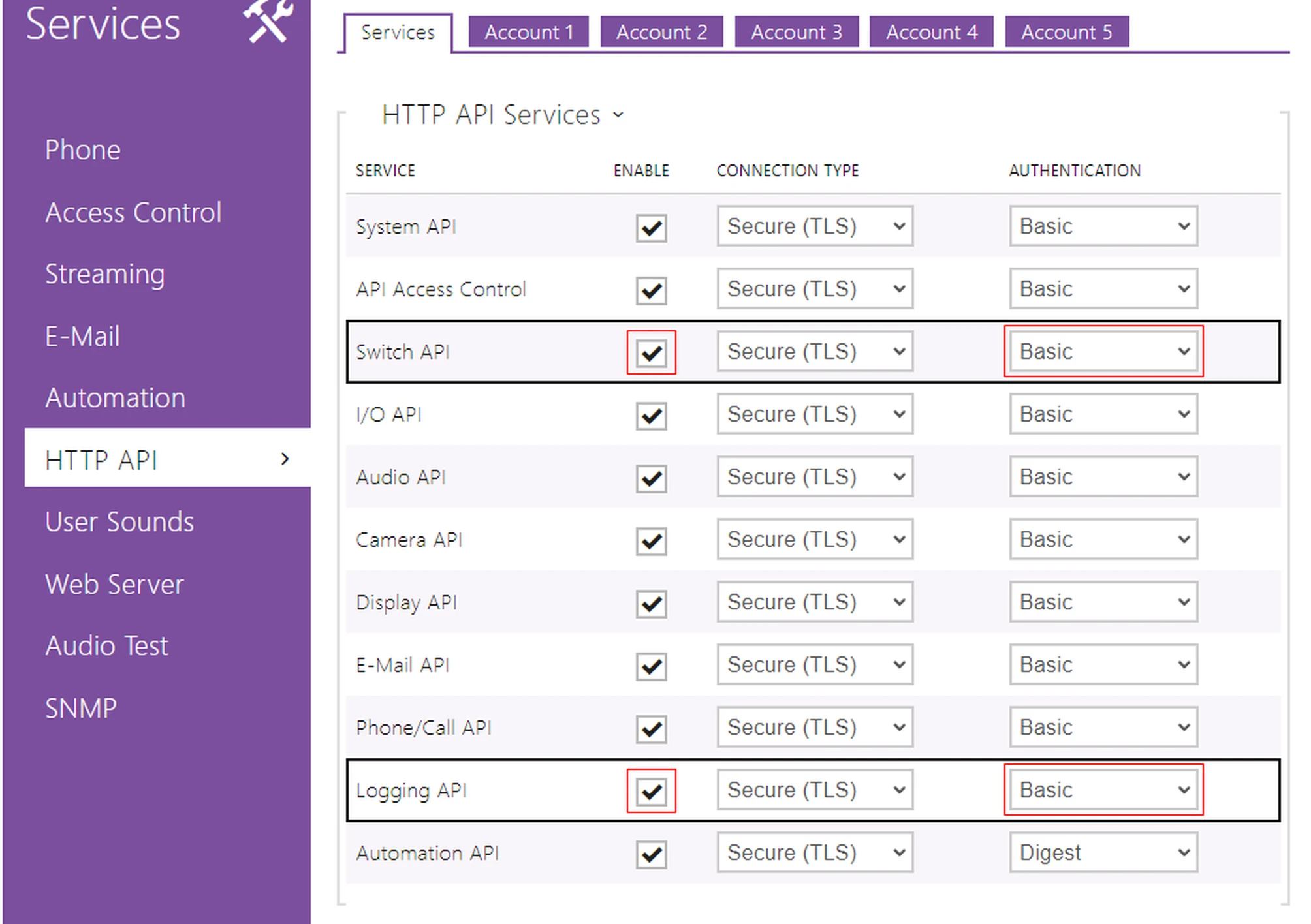The image size is (1311, 924).
Task: Open Camera API authentication dropdown
Action: 1103,539
